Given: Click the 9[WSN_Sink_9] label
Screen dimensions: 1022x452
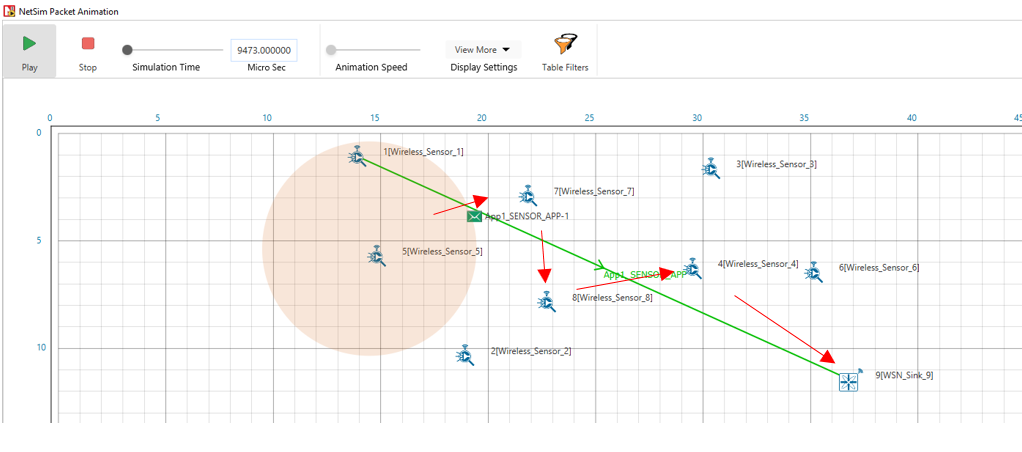Looking at the screenshot, I should tap(905, 375).
